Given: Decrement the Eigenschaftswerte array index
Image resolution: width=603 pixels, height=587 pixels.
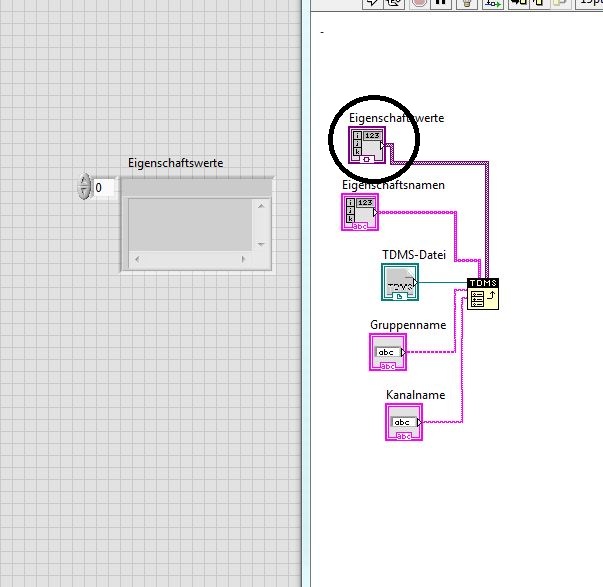Looking at the screenshot, I should 84,193.
